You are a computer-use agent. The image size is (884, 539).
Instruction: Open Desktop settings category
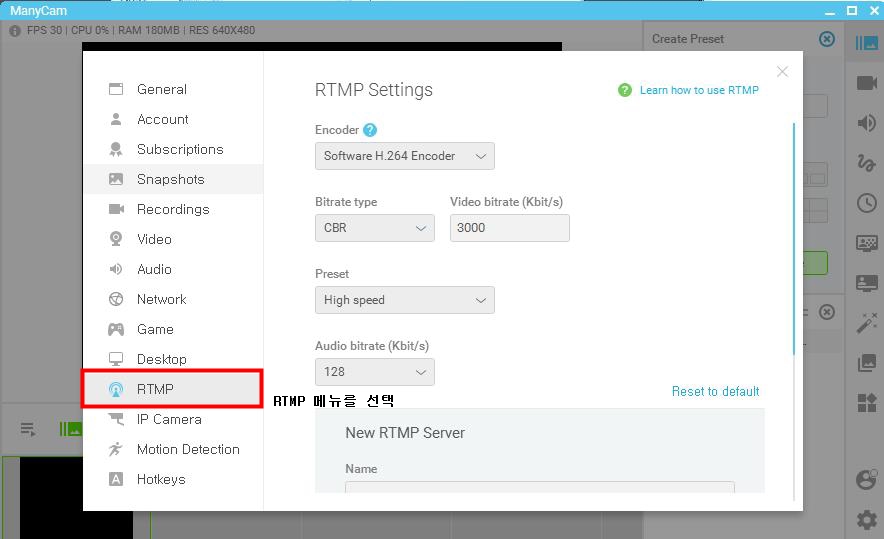pyautogui.click(x=173, y=359)
